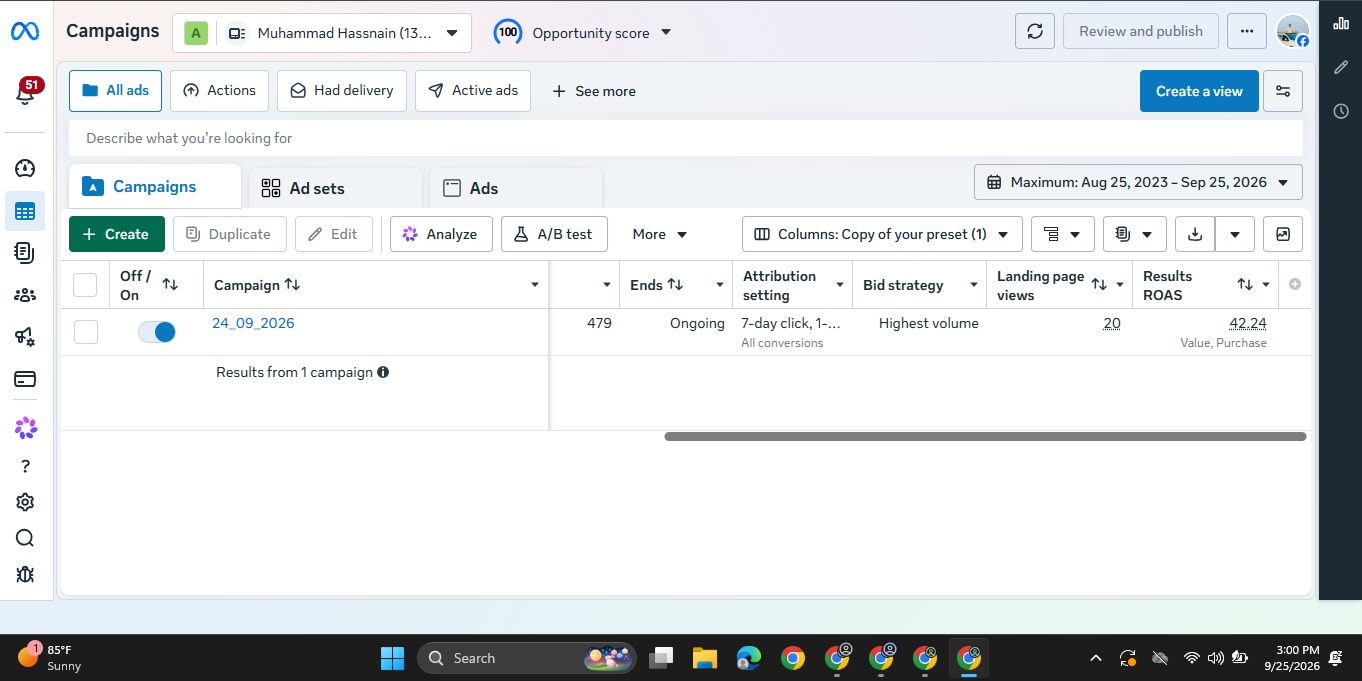
Task: Open the Reports dropdown in toolbar
Action: [x=1134, y=234]
